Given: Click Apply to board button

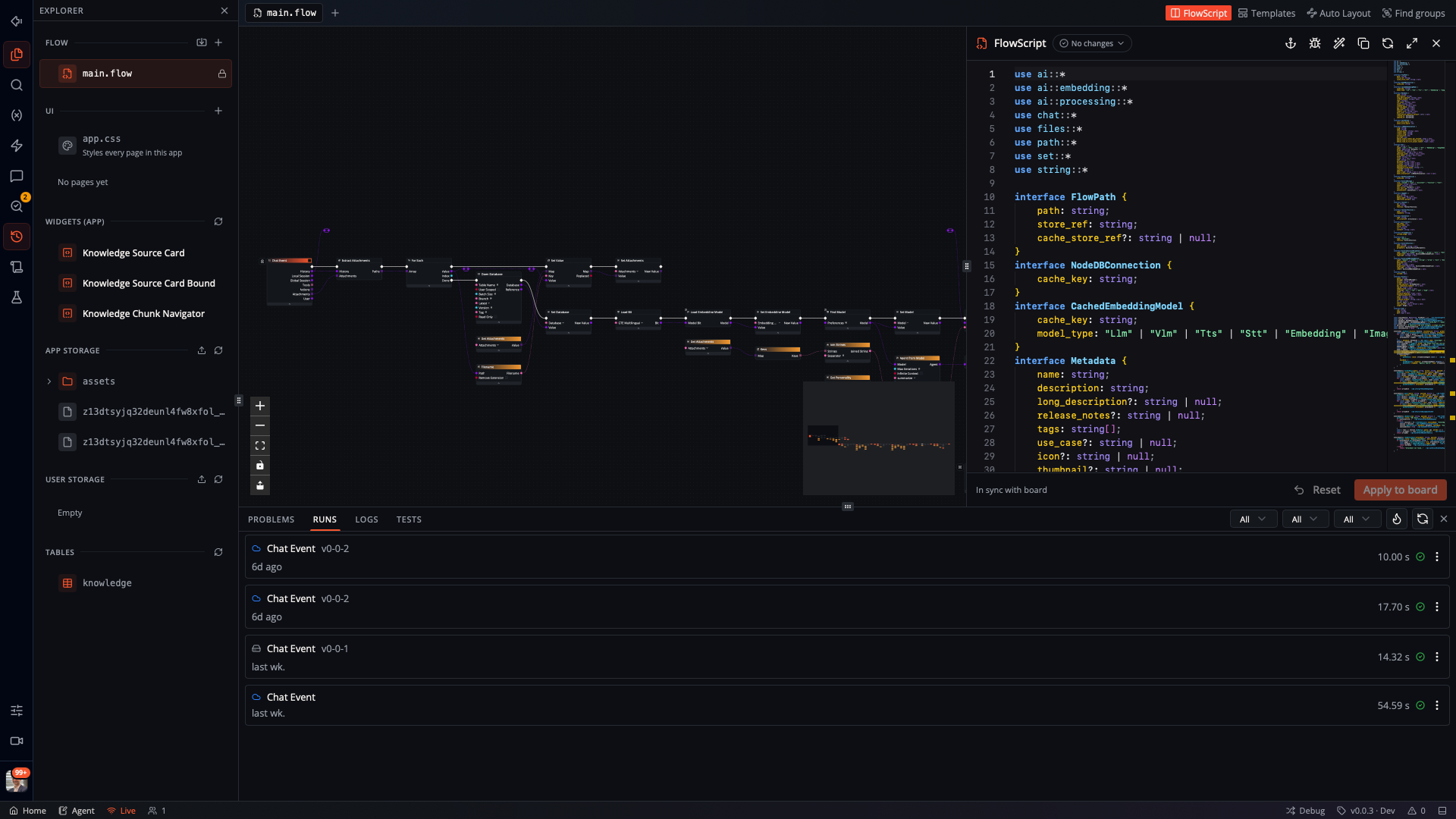Looking at the screenshot, I should click(1400, 490).
